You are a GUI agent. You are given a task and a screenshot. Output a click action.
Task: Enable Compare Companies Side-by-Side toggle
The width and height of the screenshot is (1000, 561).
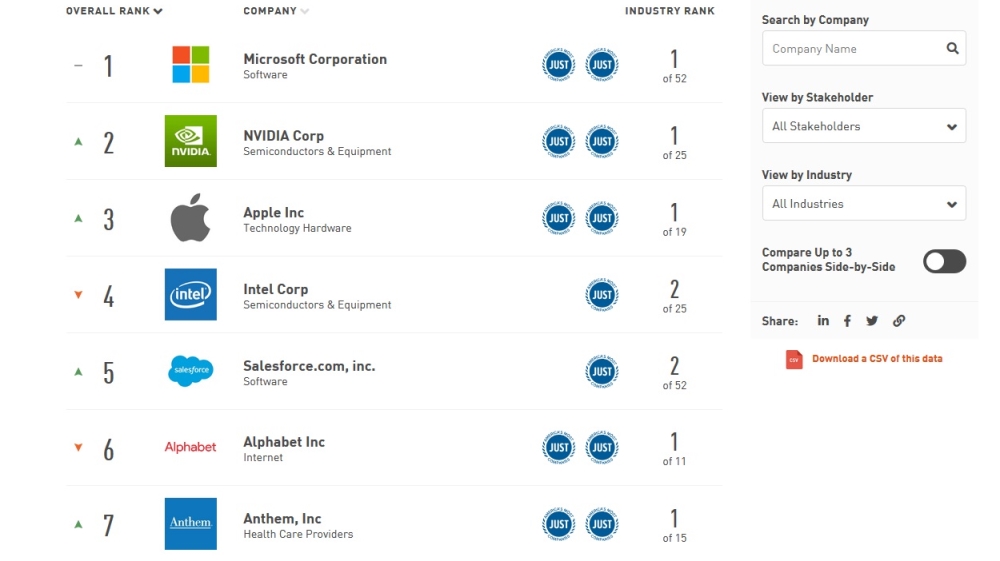coord(944,261)
